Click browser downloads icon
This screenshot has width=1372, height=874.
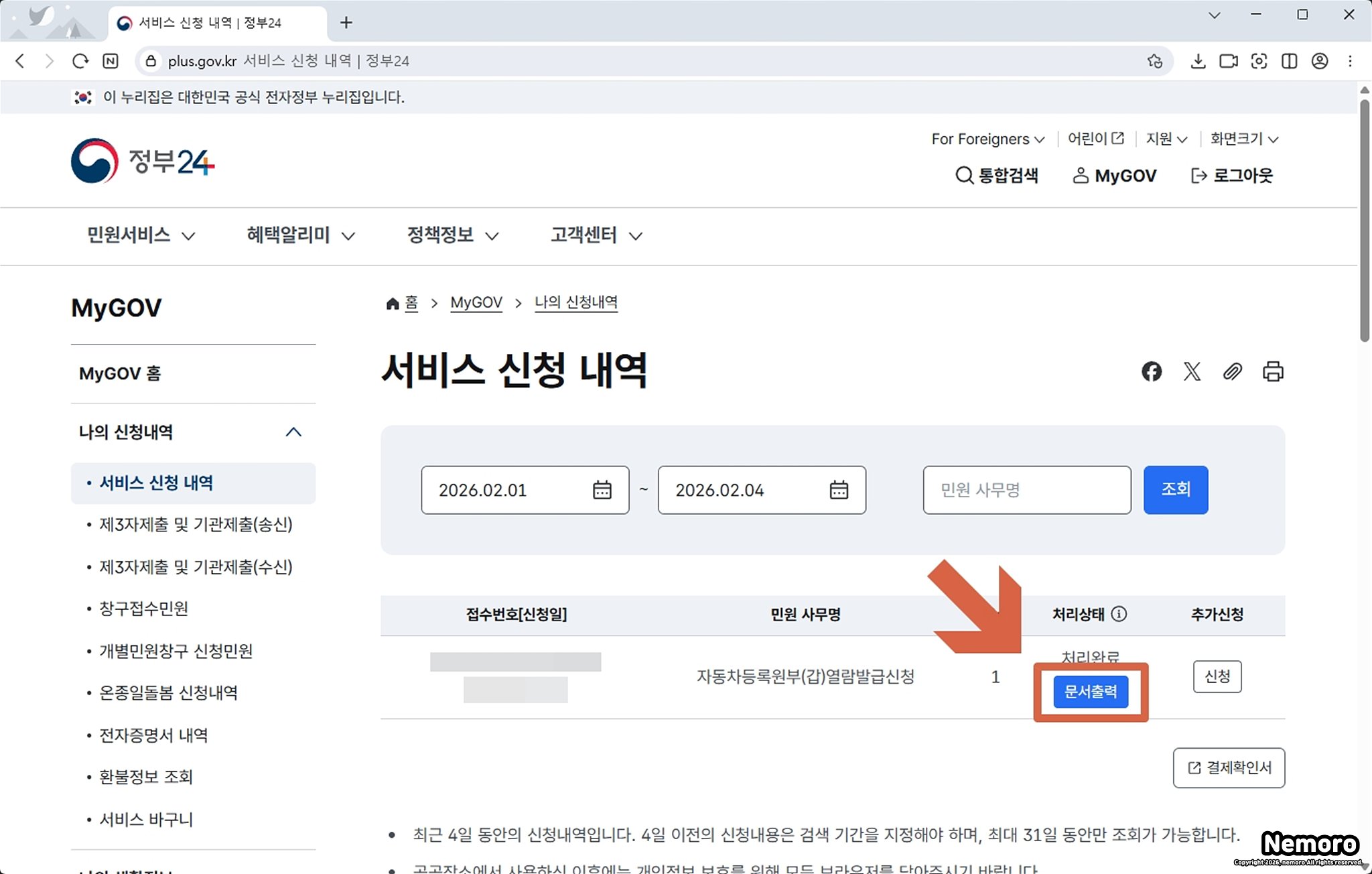pos(1198,61)
